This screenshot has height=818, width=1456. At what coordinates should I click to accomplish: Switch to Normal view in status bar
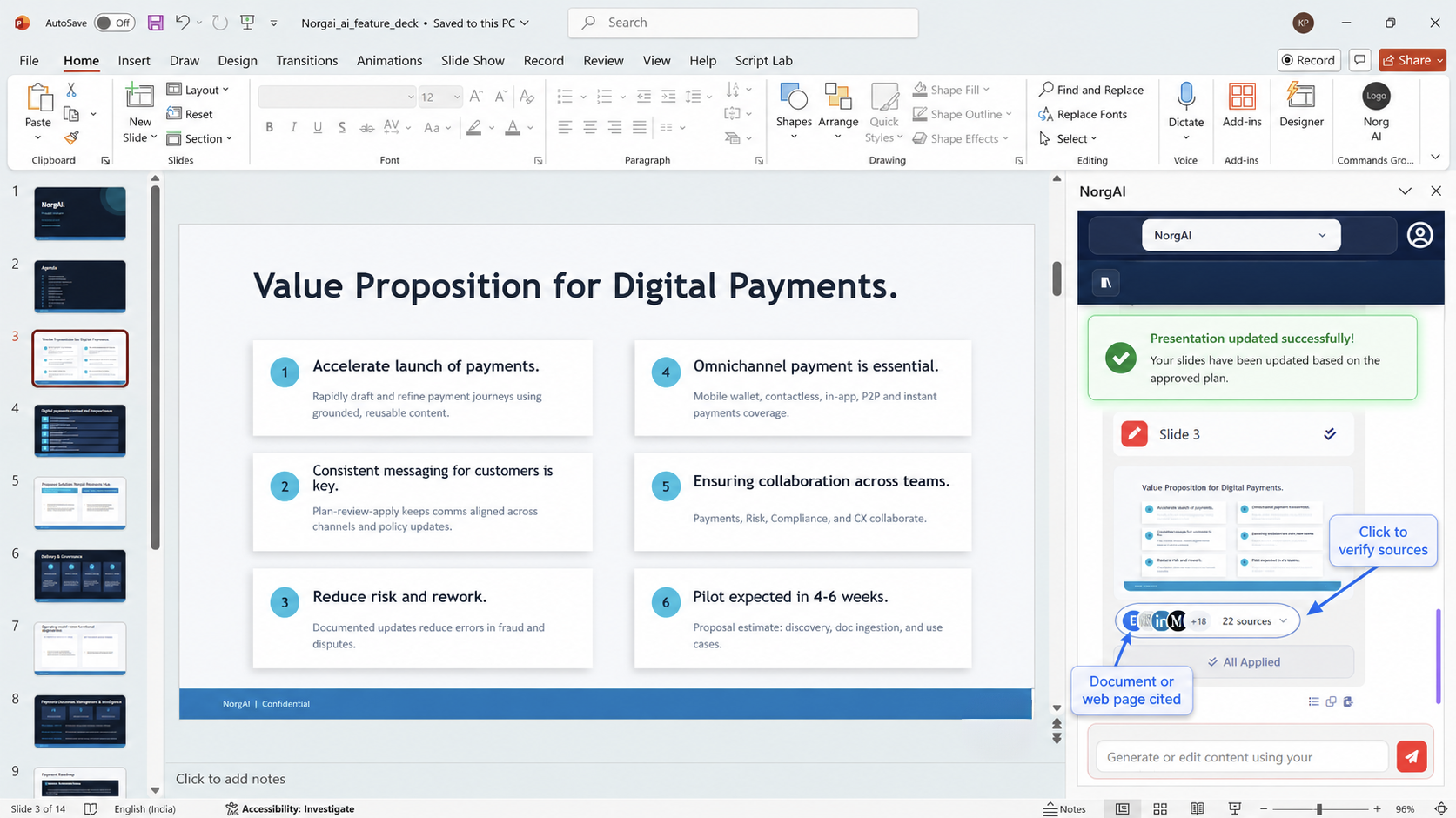[1123, 808]
